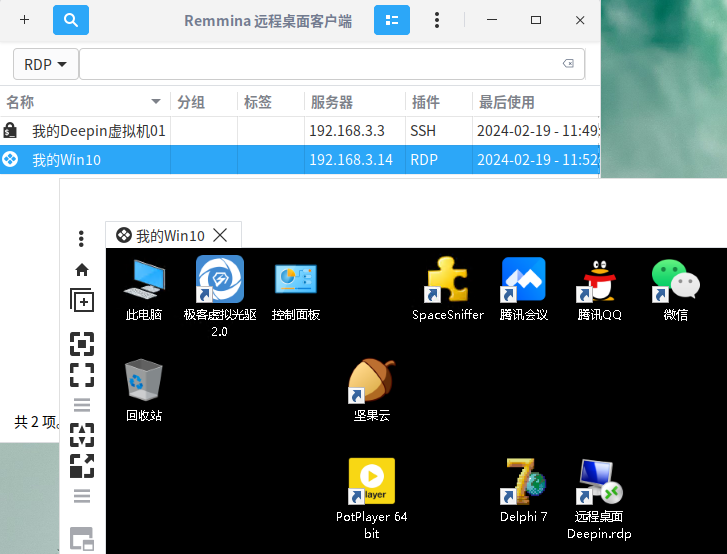Clear the quick connect field with backspace icon
The image size is (727, 554).
[568, 64]
